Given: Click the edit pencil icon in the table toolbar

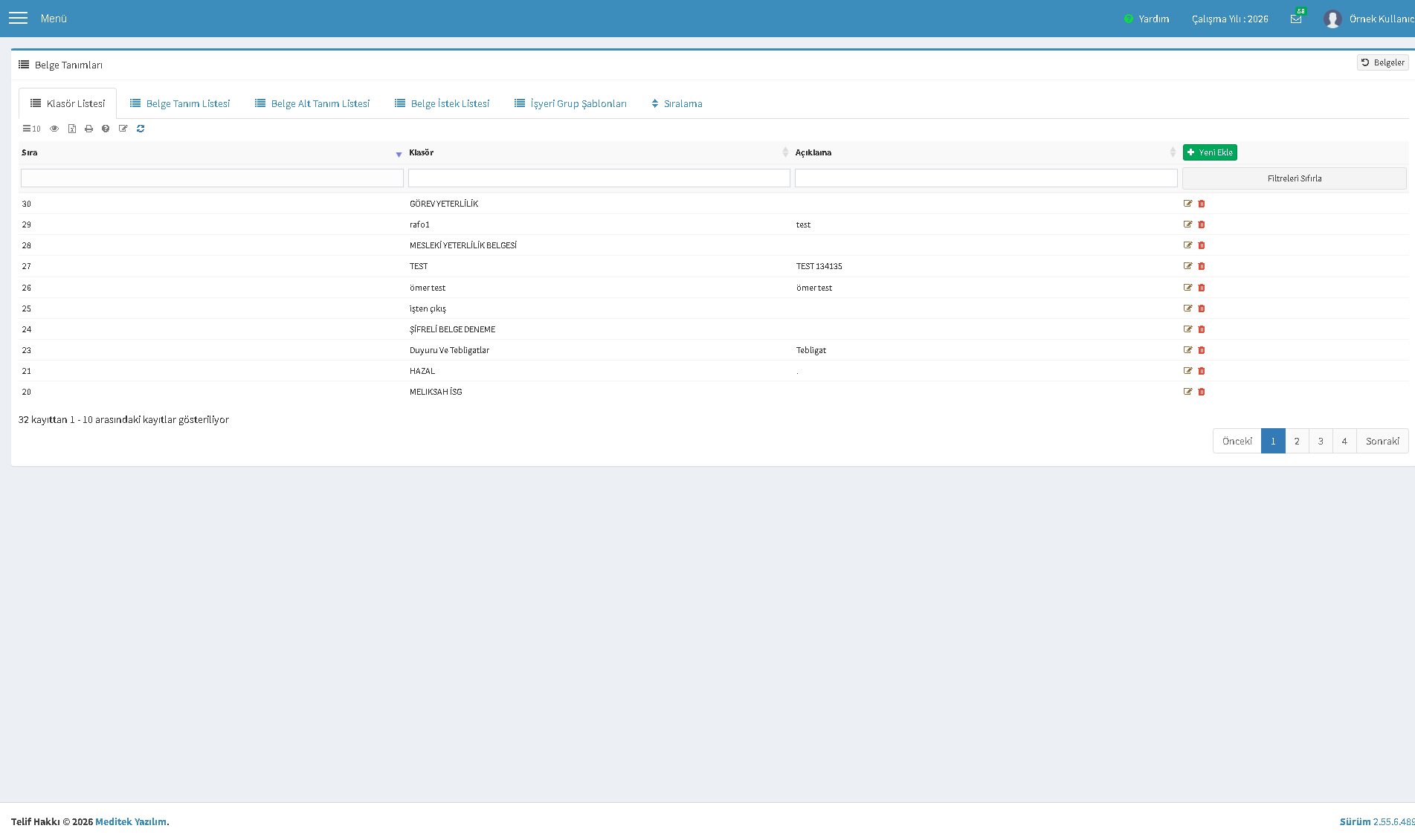Looking at the screenshot, I should [x=123, y=129].
